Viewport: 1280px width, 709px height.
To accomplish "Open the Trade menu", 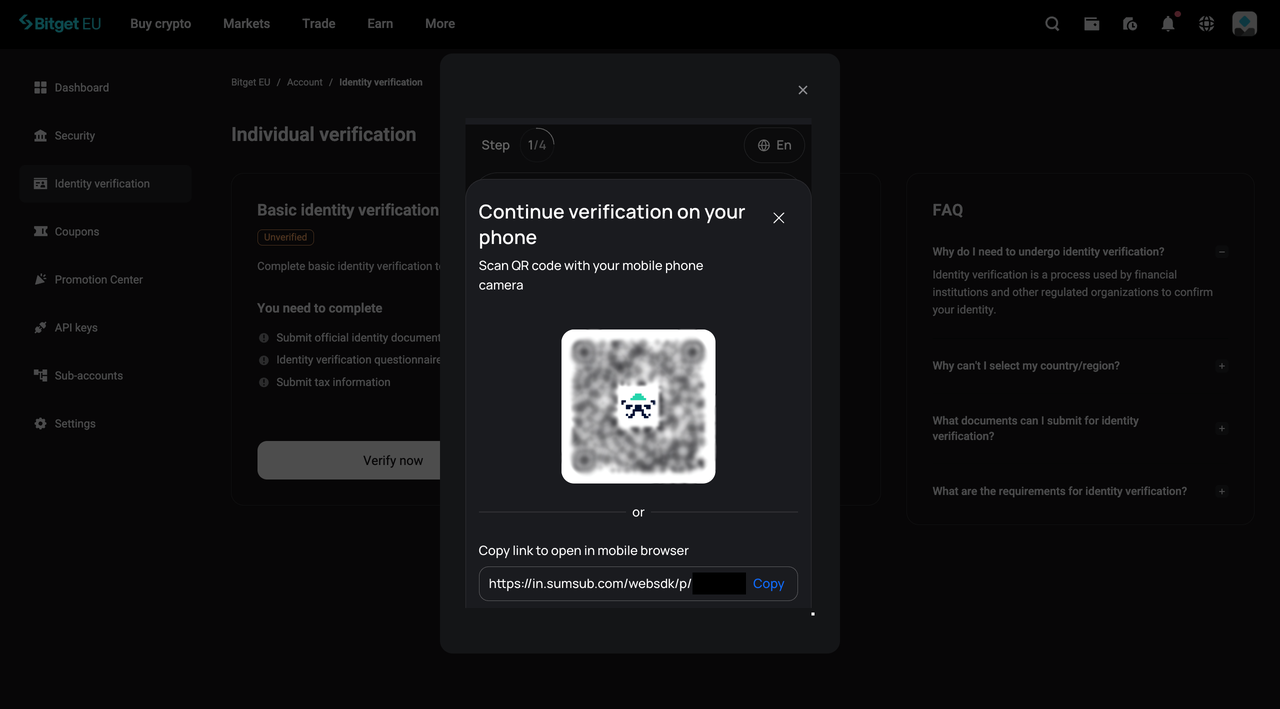I will click(x=319, y=24).
